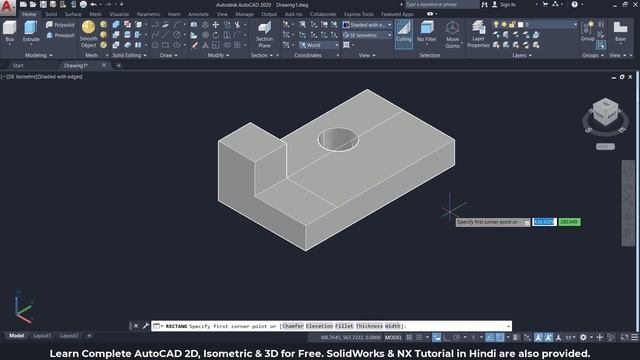The image size is (640, 360).
Task: Choose the Thickness command option
Action: [x=369, y=326]
